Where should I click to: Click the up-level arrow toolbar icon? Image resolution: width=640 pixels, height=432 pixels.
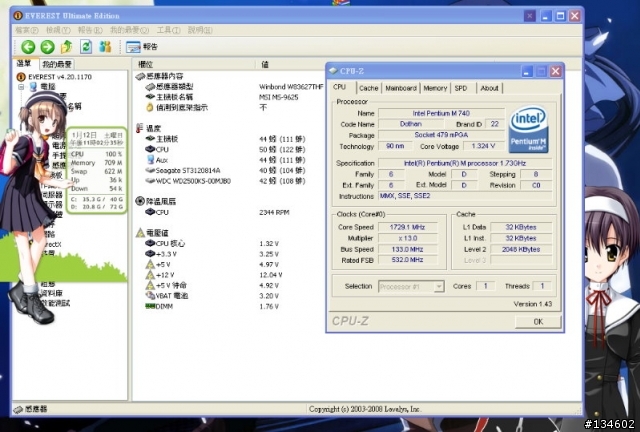[66, 47]
